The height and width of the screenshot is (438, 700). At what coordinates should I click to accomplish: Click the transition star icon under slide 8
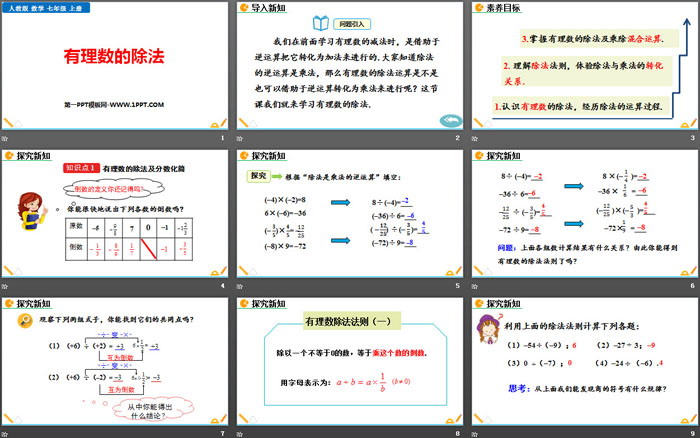click(240, 434)
